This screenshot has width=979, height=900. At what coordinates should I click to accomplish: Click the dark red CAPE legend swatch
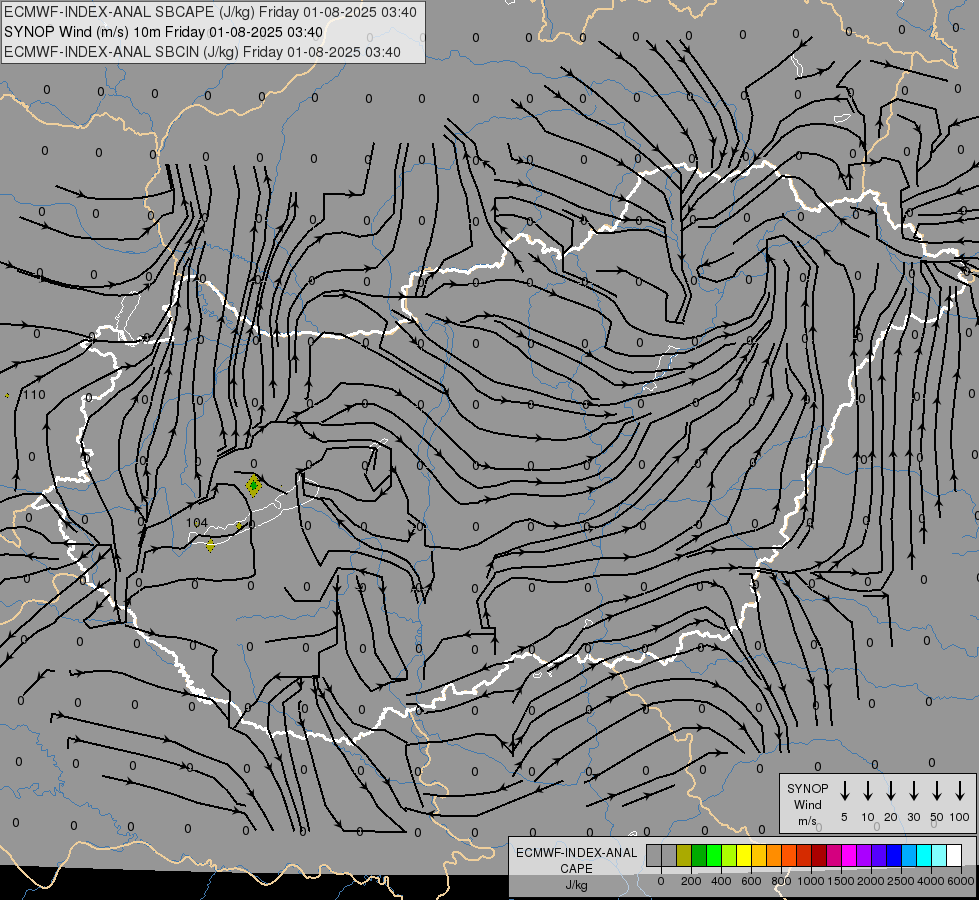click(819, 856)
